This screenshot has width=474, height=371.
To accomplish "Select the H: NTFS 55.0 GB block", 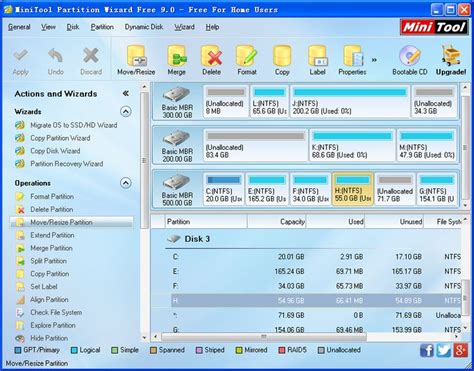I will 353,189.
